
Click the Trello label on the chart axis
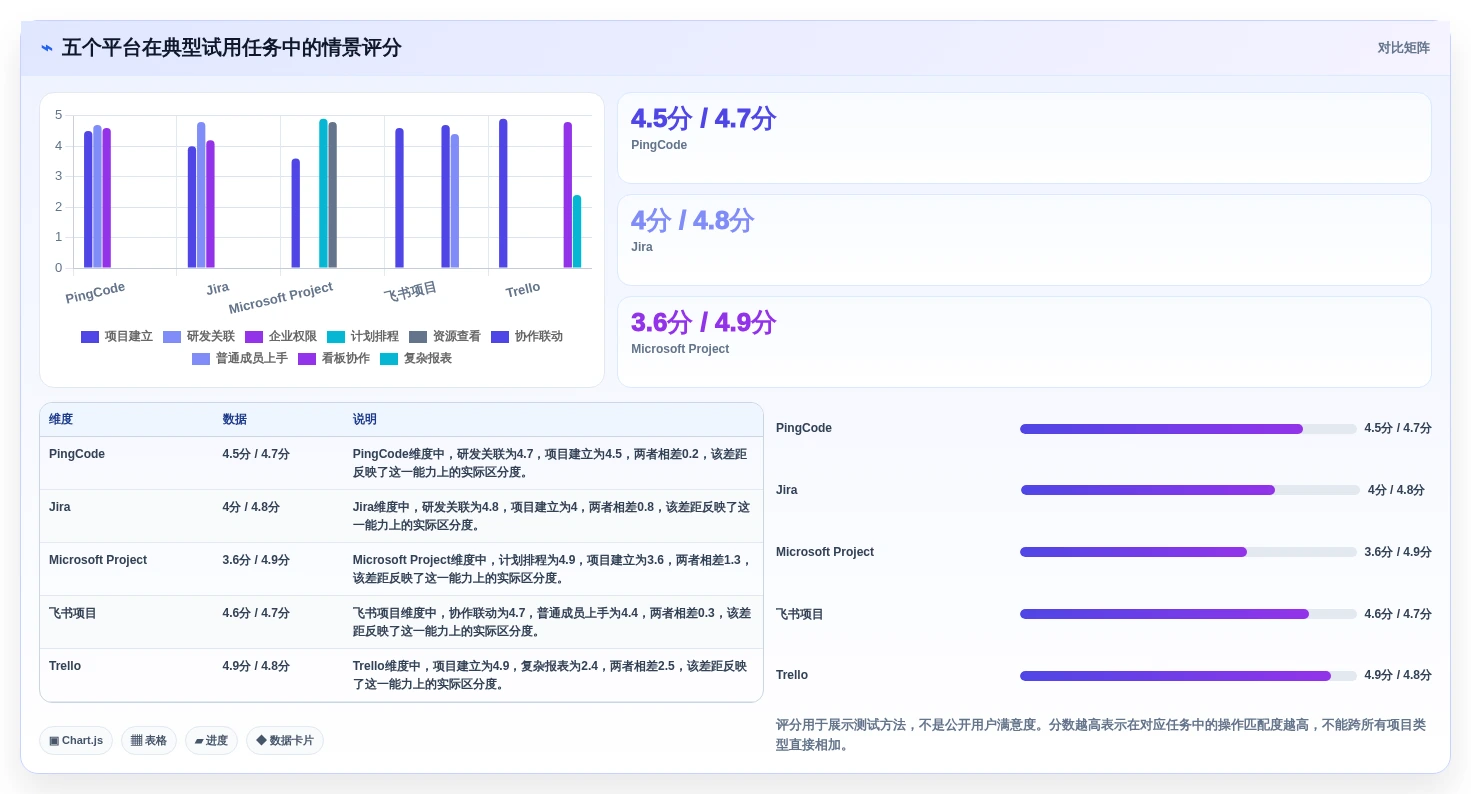(522, 290)
